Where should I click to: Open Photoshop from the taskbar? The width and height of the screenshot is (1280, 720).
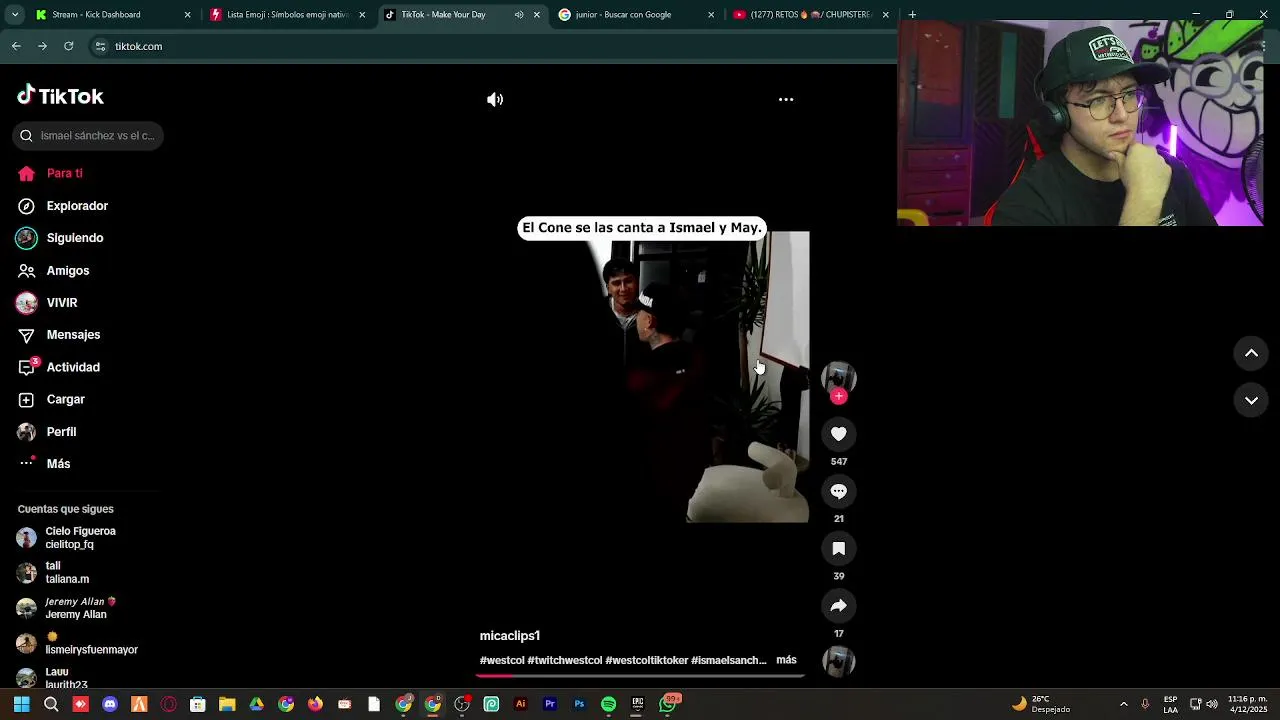pyautogui.click(x=579, y=704)
